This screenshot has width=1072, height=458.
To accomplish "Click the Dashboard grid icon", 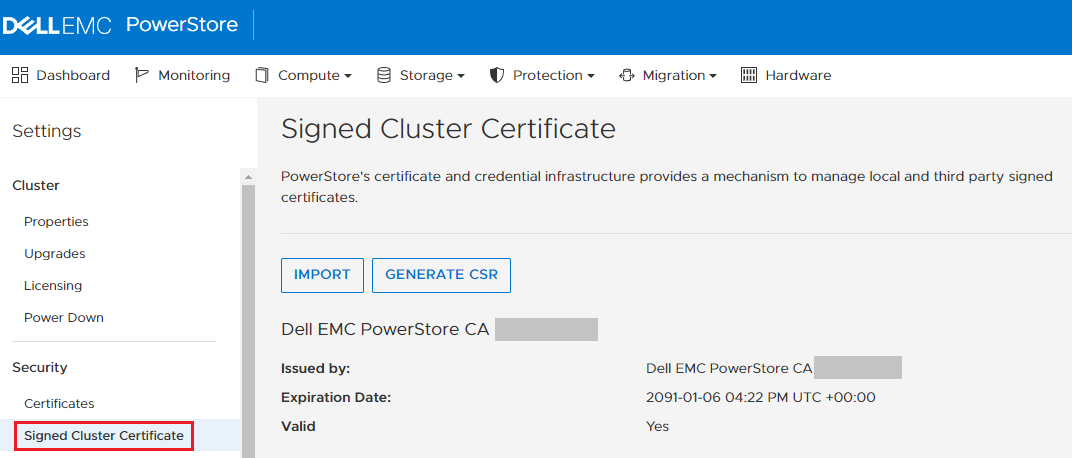I will [20, 75].
